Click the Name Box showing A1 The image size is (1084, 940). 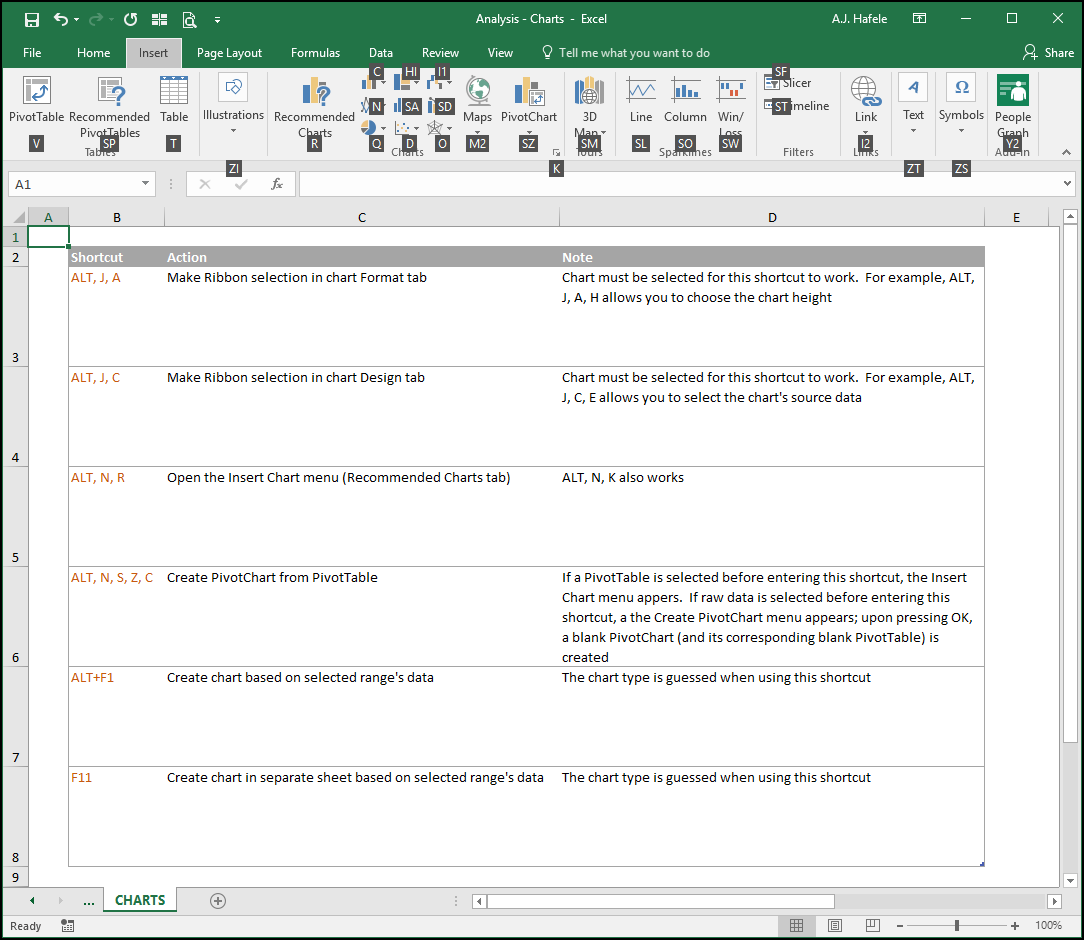73,184
